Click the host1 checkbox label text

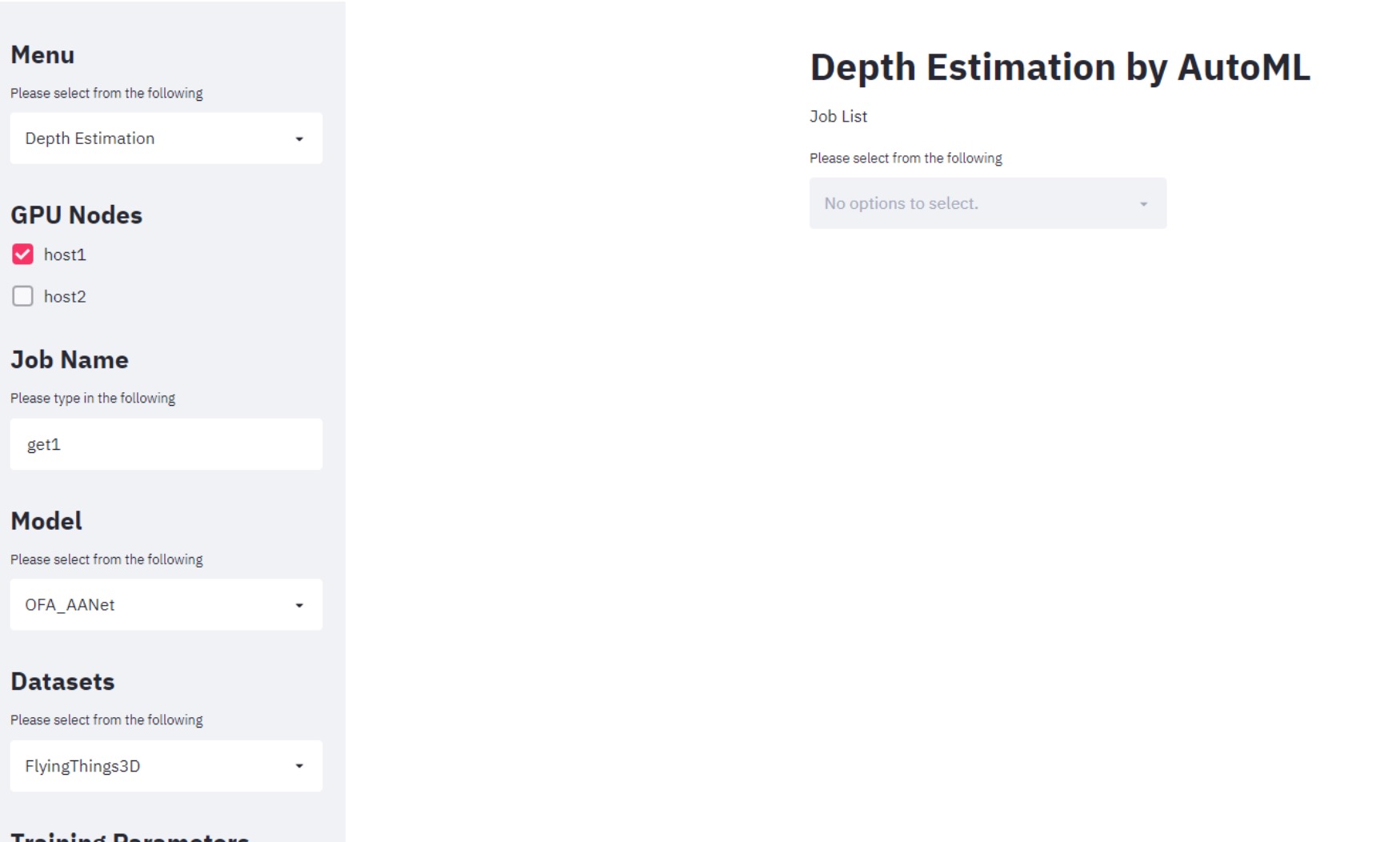[65, 255]
